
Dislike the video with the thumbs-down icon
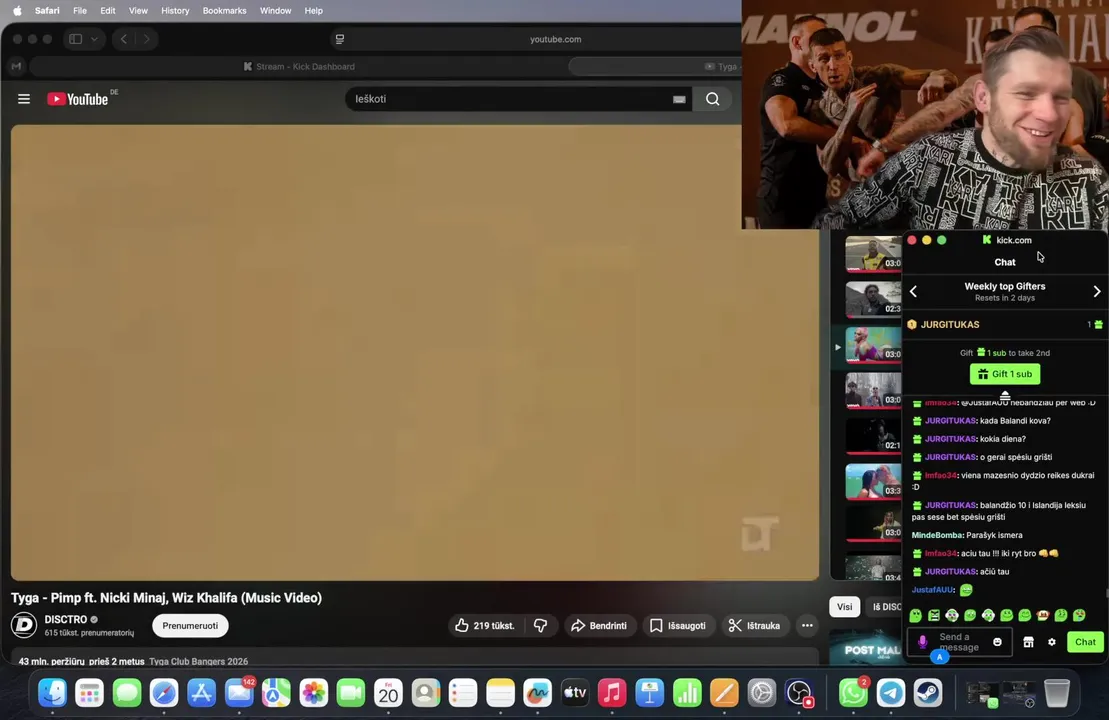pyautogui.click(x=540, y=625)
